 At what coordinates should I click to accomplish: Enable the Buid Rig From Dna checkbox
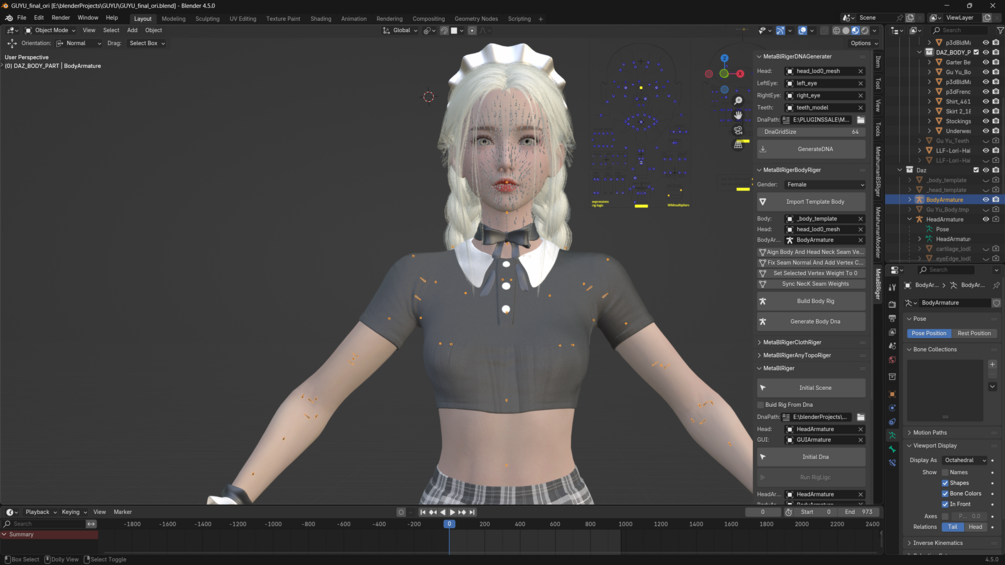pyautogui.click(x=761, y=405)
